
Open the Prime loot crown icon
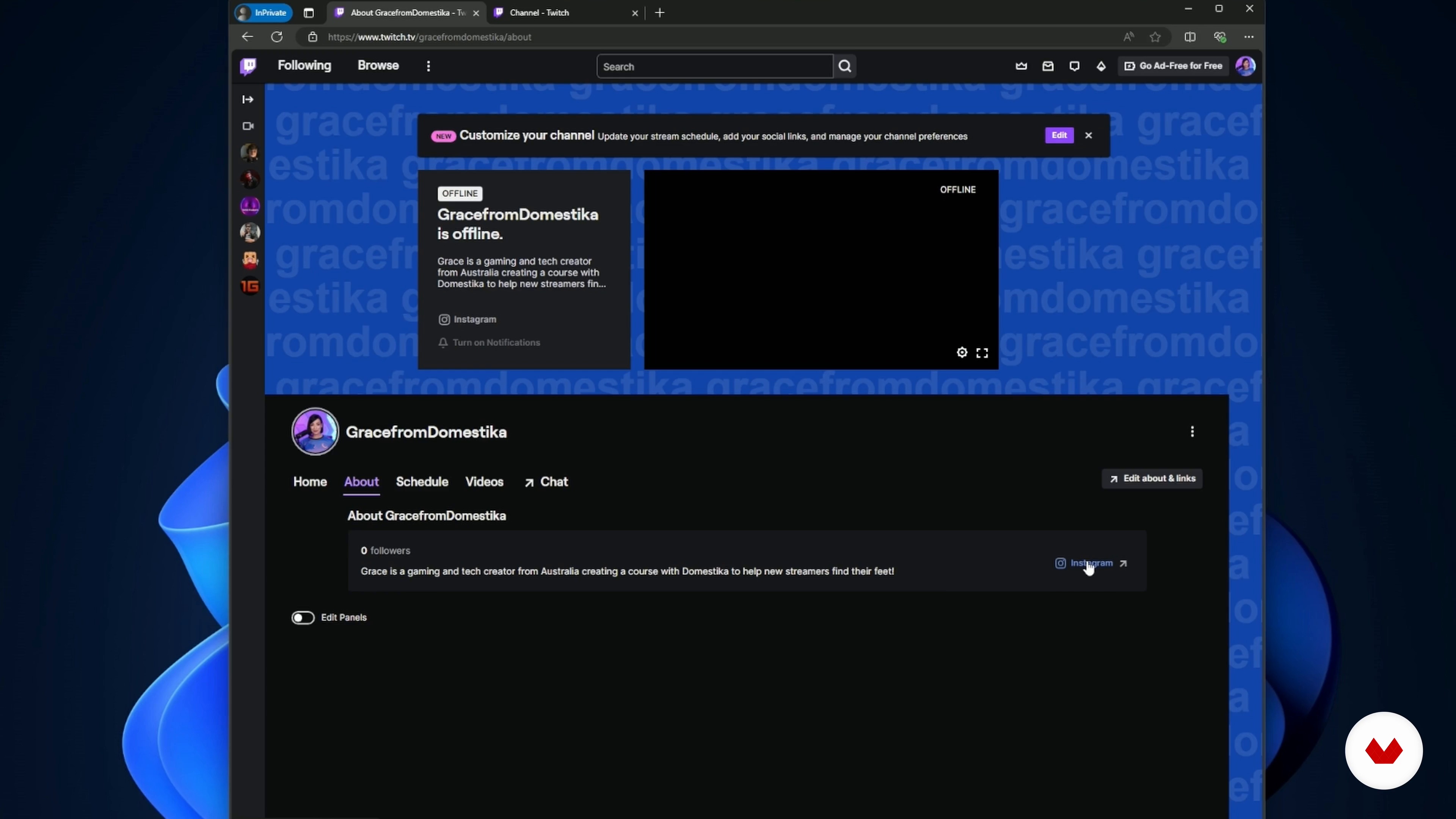coord(1021,66)
